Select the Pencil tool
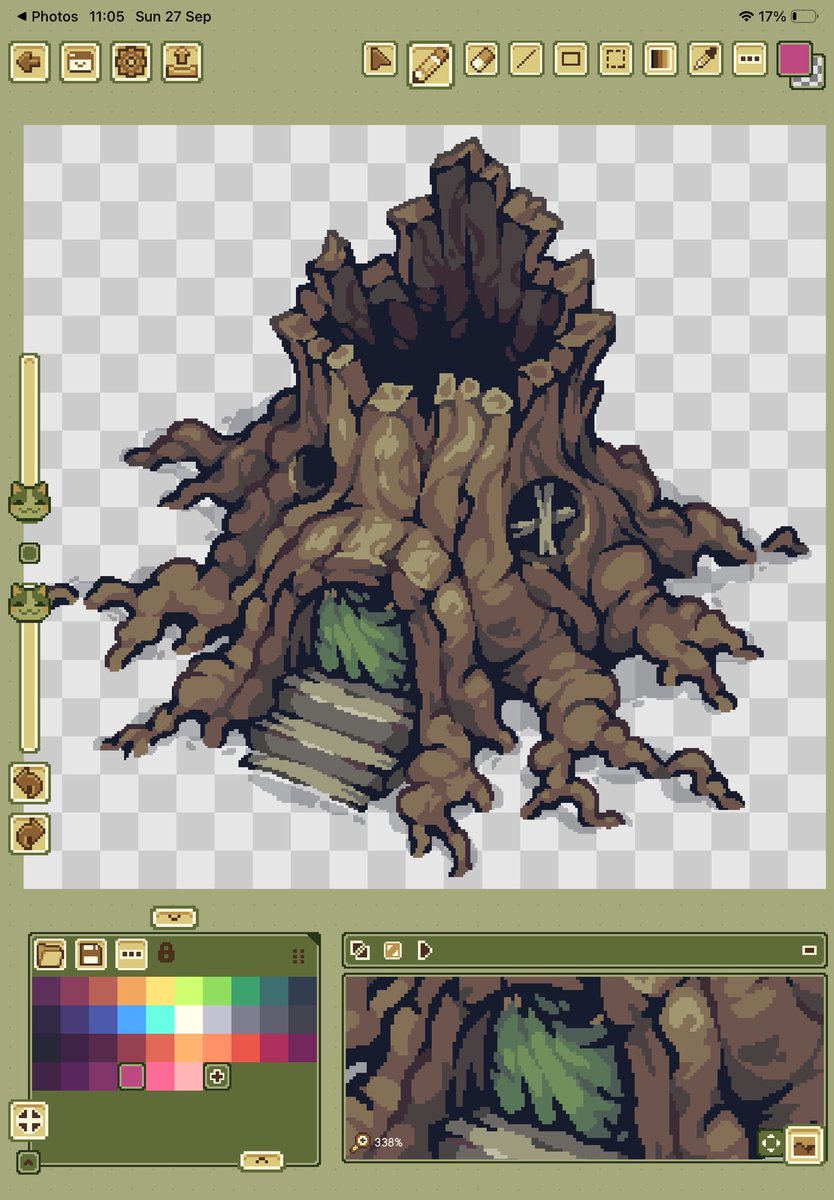The height and width of the screenshot is (1200, 834). 431,64
